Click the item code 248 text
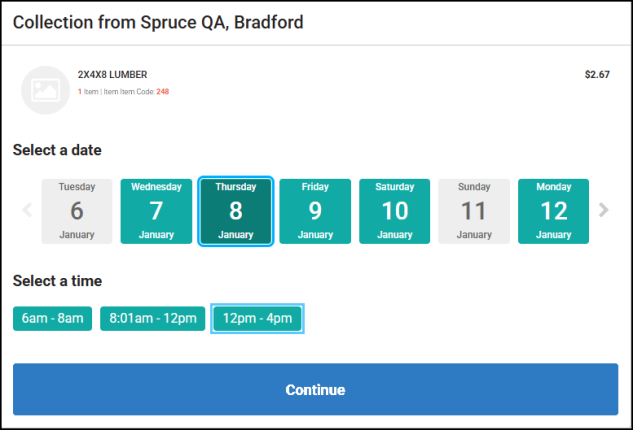 (162, 92)
